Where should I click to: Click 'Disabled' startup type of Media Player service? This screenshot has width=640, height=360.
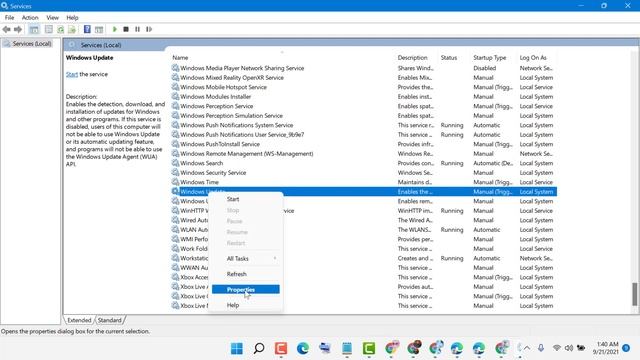pos(484,68)
